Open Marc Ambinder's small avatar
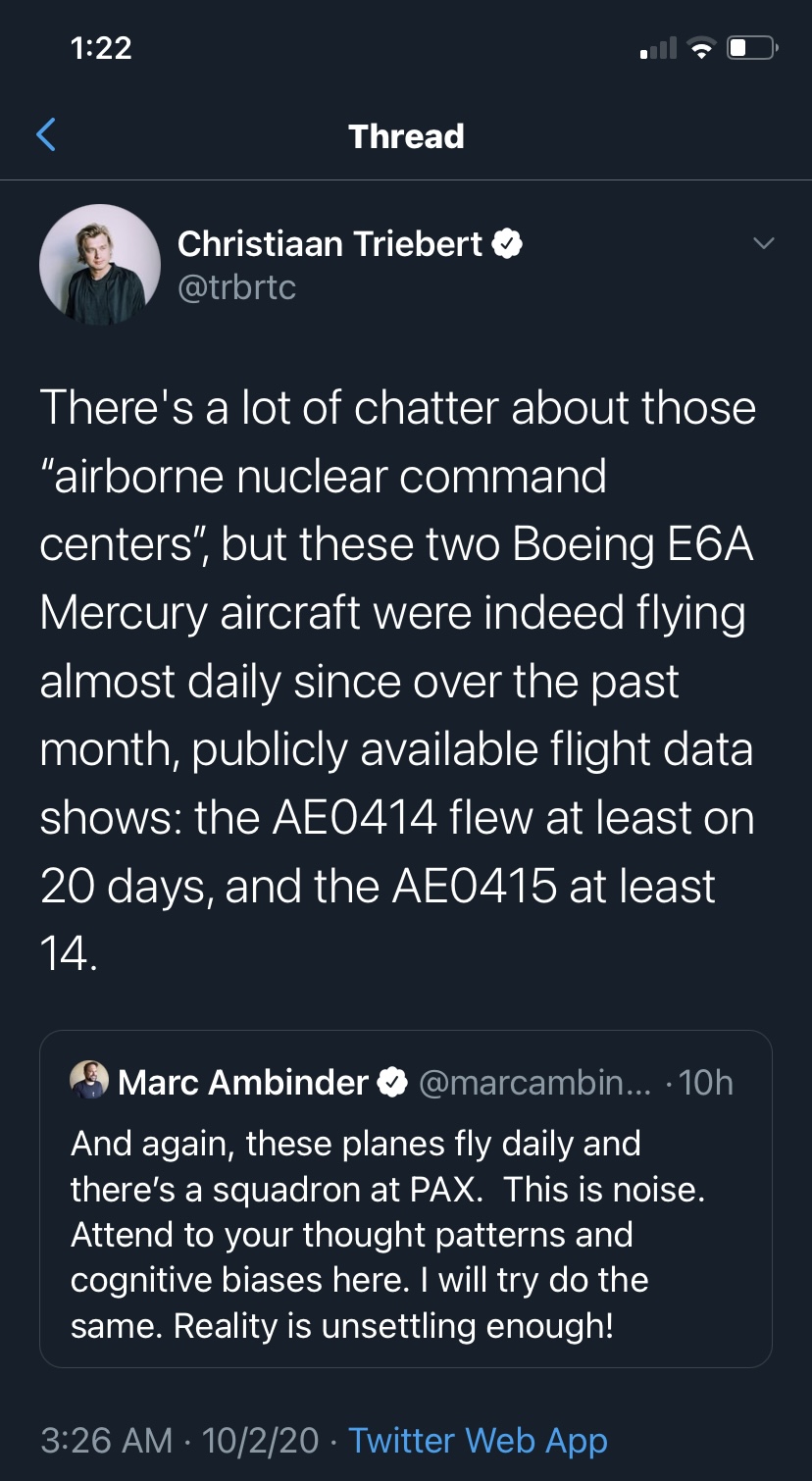The height and width of the screenshot is (1481, 812). click(x=89, y=1081)
